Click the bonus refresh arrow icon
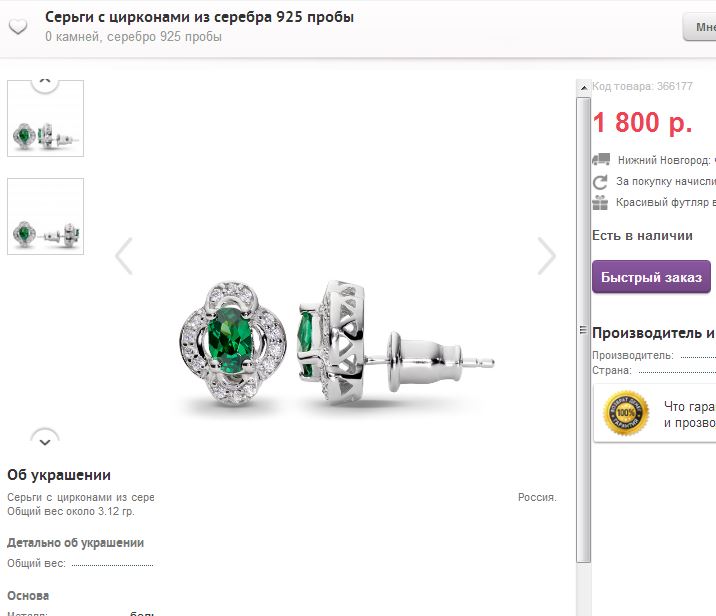716x616 pixels. [x=600, y=182]
